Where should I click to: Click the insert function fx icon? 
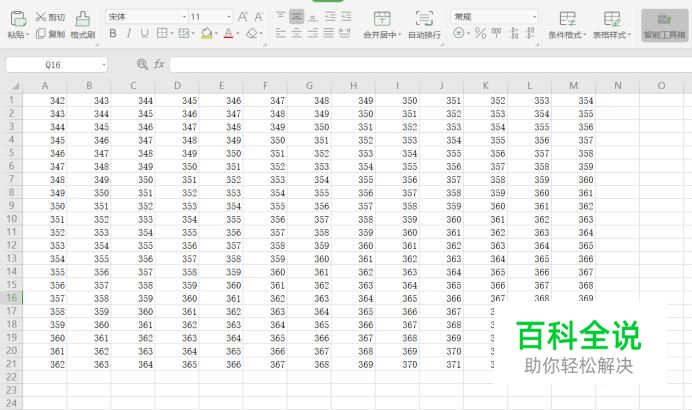[x=159, y=64]
